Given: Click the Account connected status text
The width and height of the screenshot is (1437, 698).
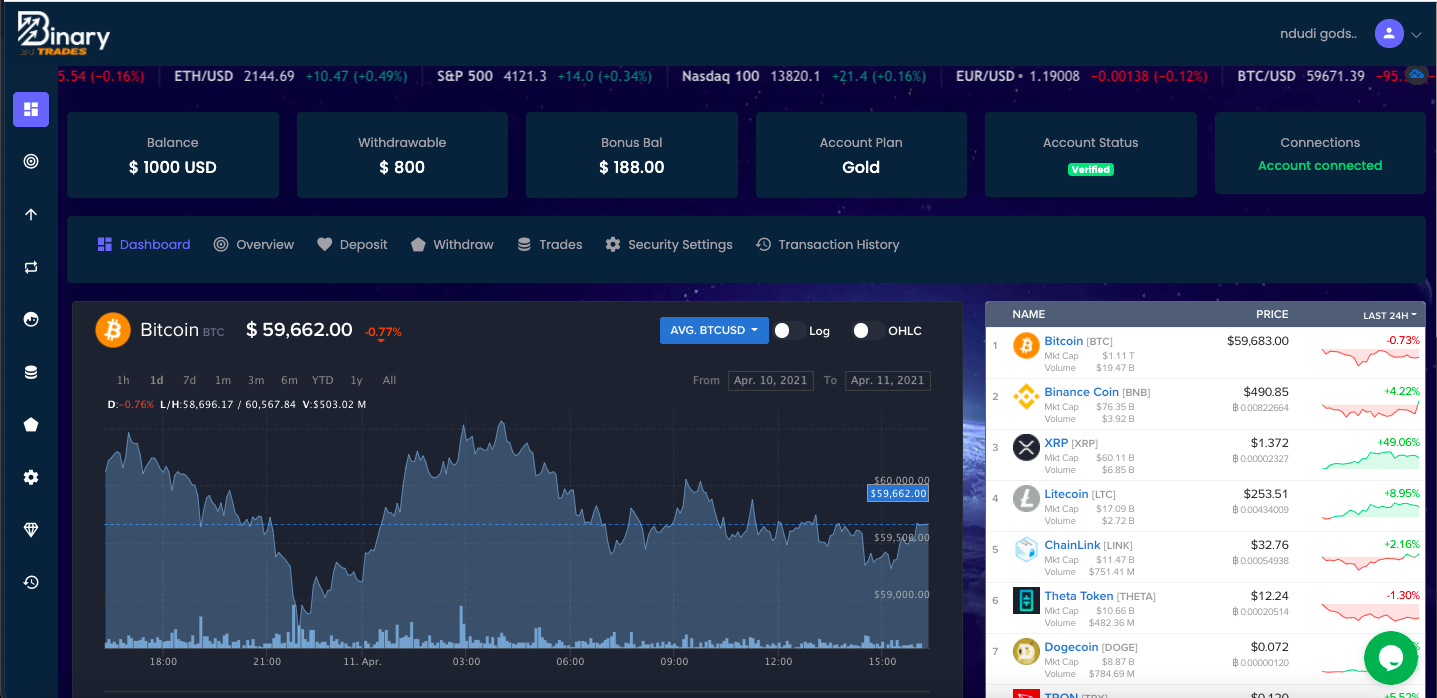Looking at the screenshot, I should coord(1320,166).
